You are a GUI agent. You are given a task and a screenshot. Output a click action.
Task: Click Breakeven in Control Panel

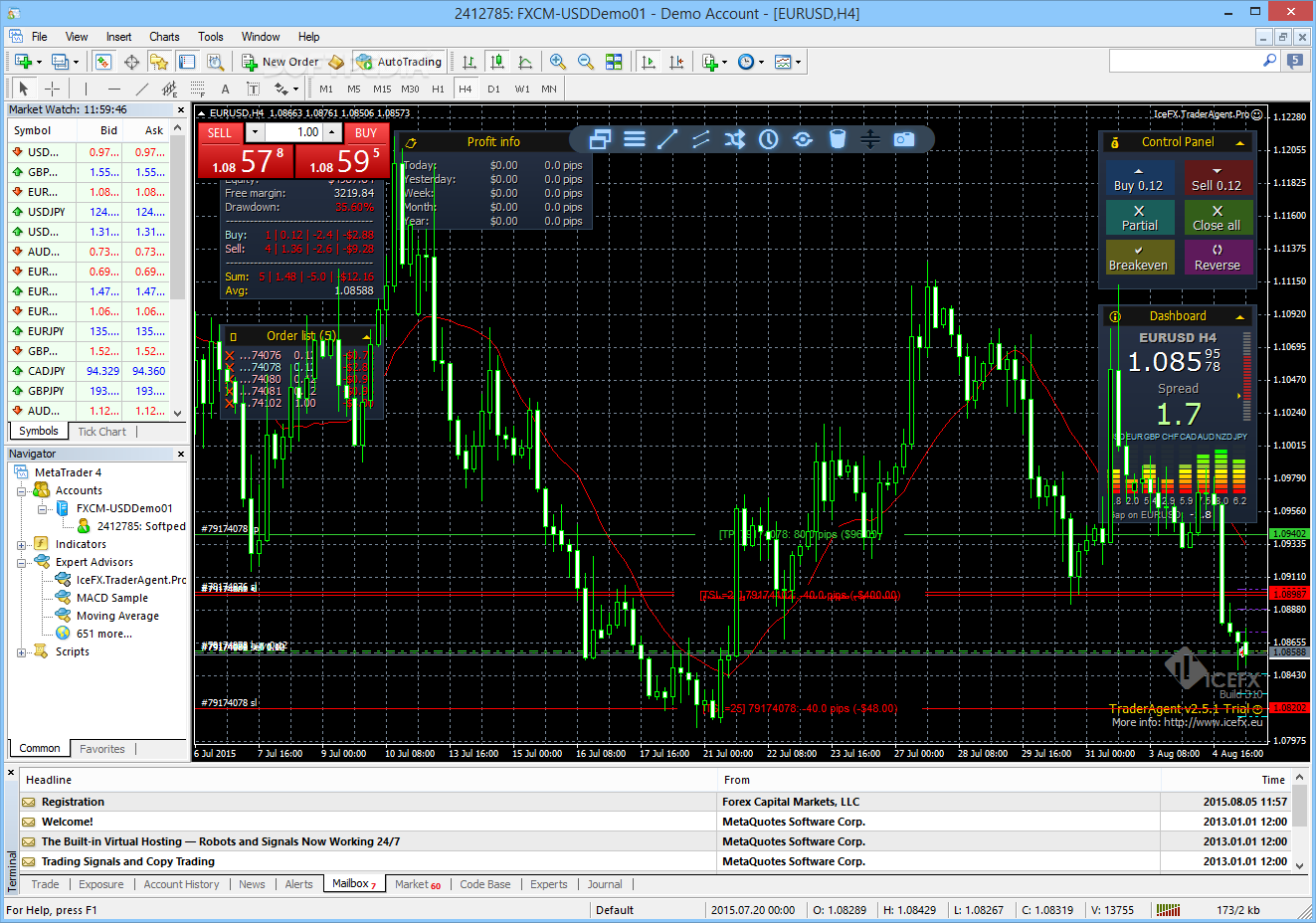click(1138, 258)
